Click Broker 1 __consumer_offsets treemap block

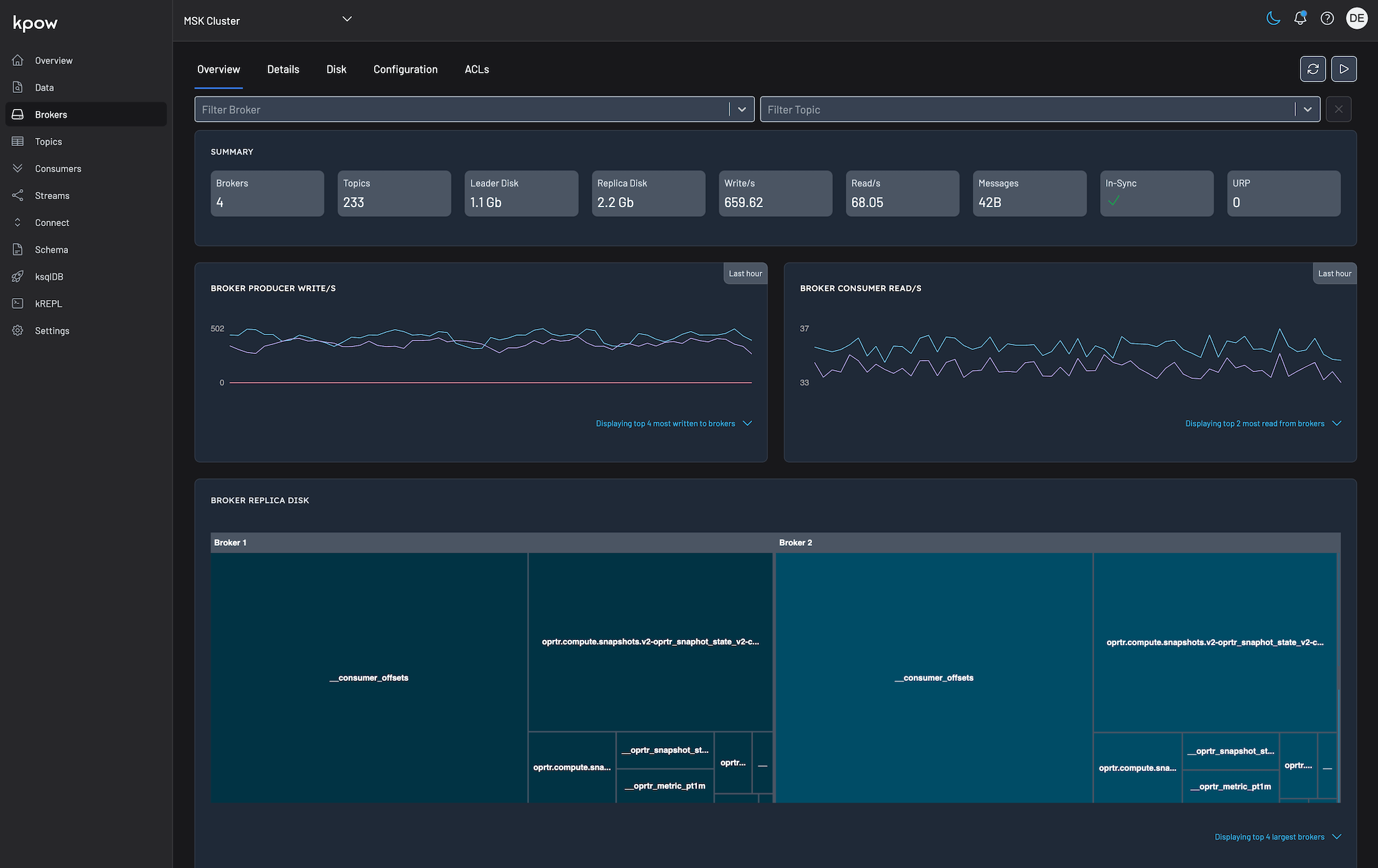coord(369,678)
